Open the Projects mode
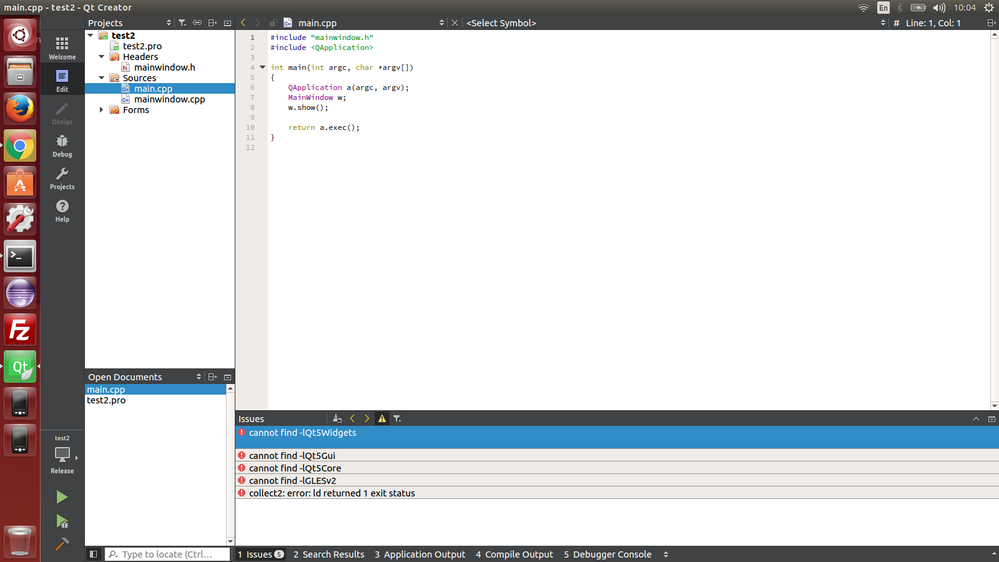 (62, 178)
